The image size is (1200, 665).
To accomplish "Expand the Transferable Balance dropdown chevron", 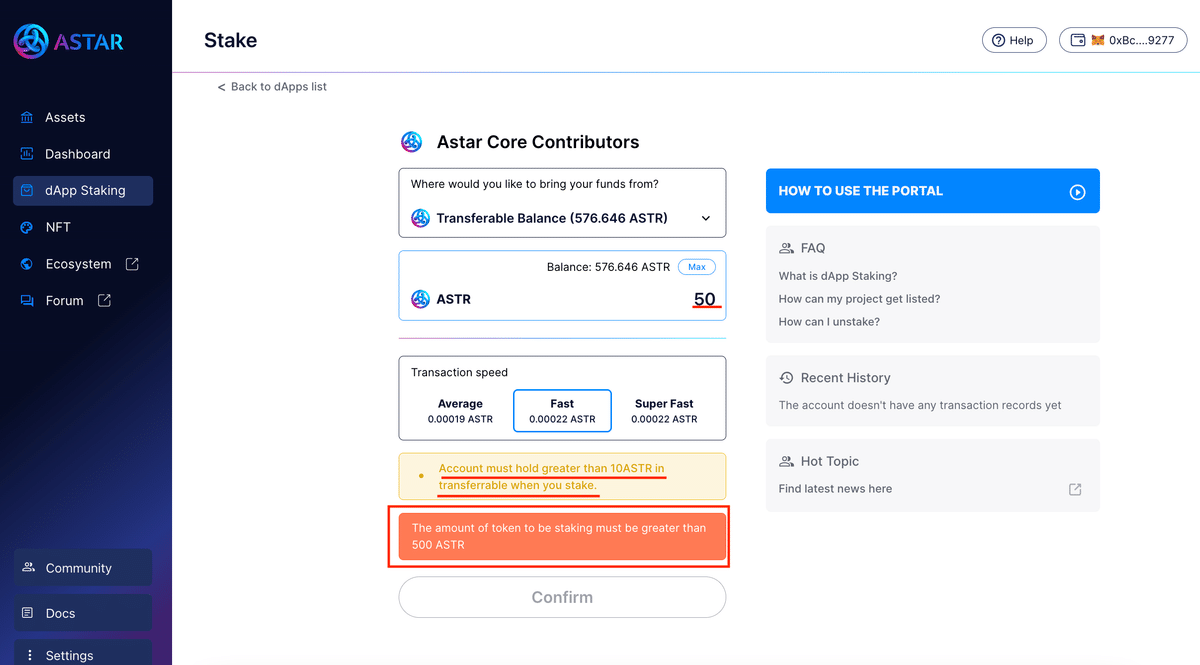I will tap(705, 218).
